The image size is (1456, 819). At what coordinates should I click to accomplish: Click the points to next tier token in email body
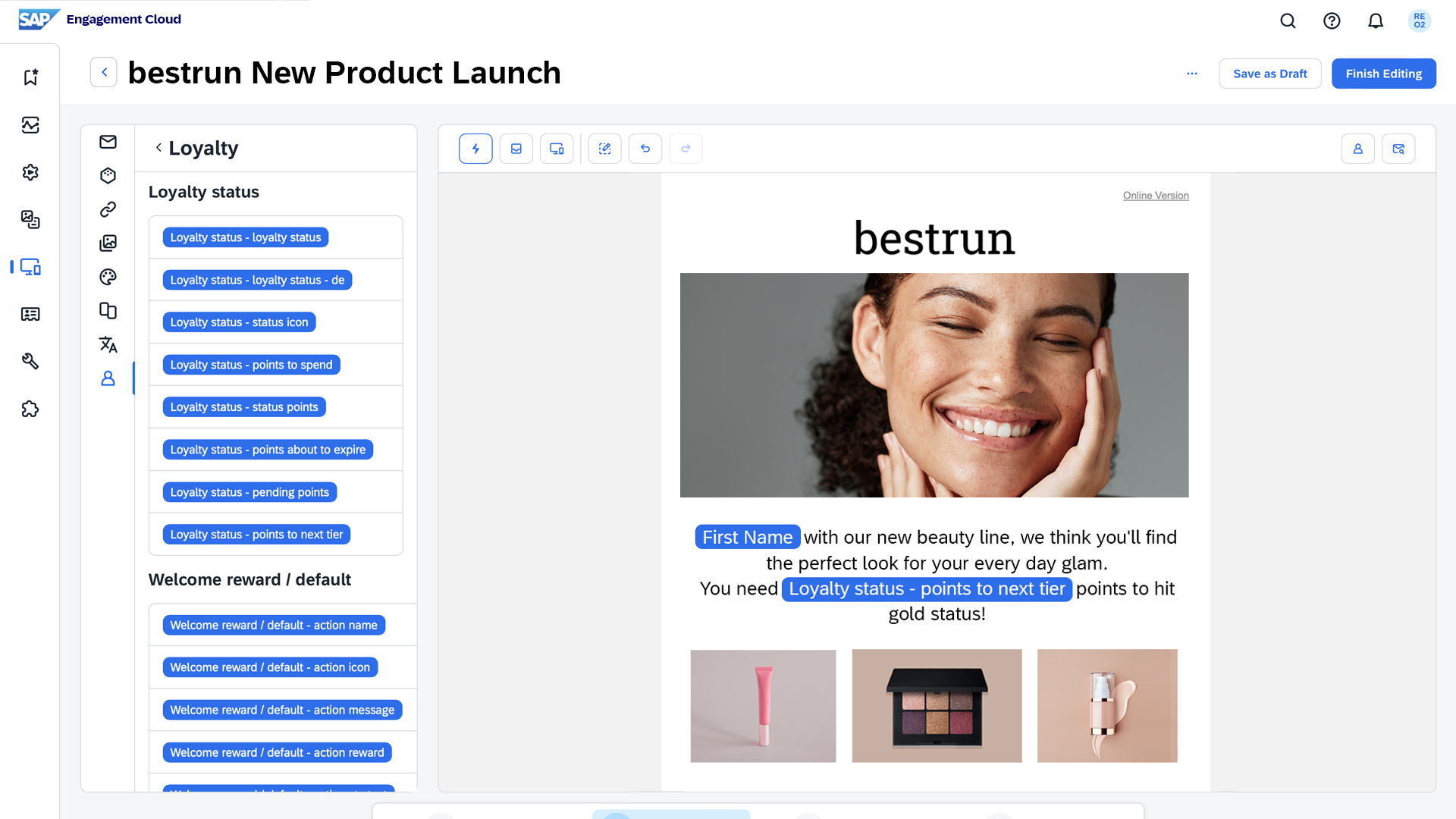pos(927,588)
